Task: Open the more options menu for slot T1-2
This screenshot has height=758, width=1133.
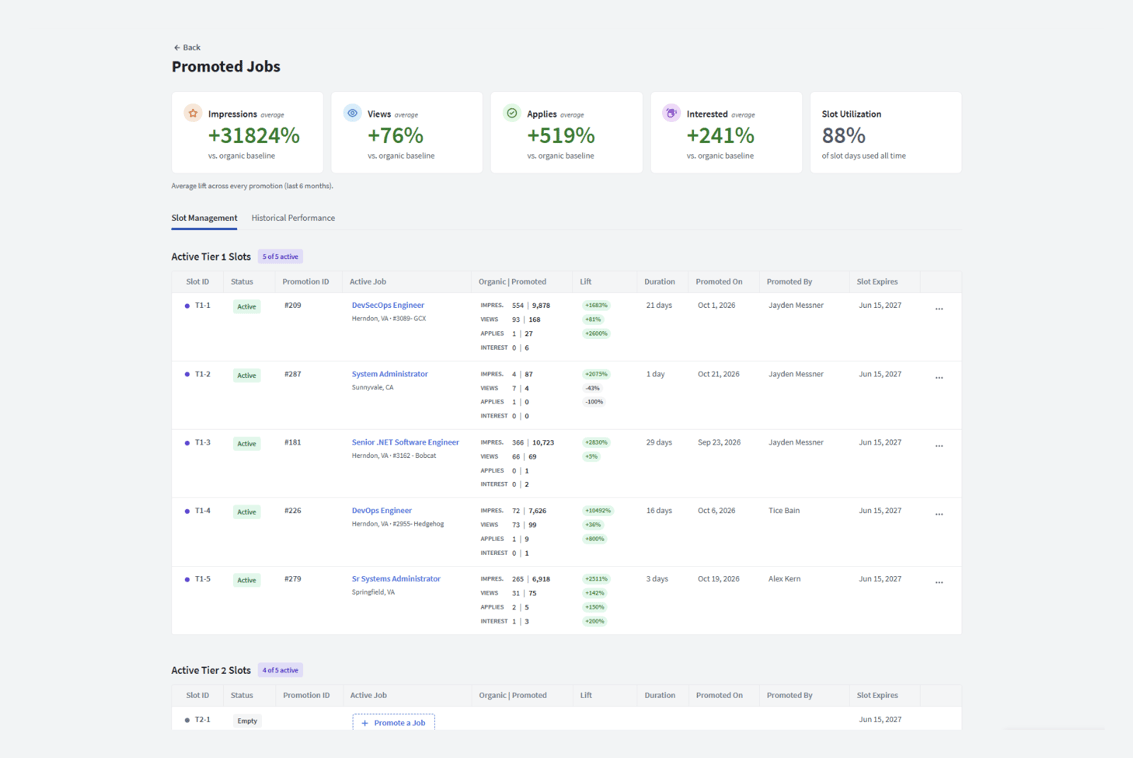Action: point(939,378)
